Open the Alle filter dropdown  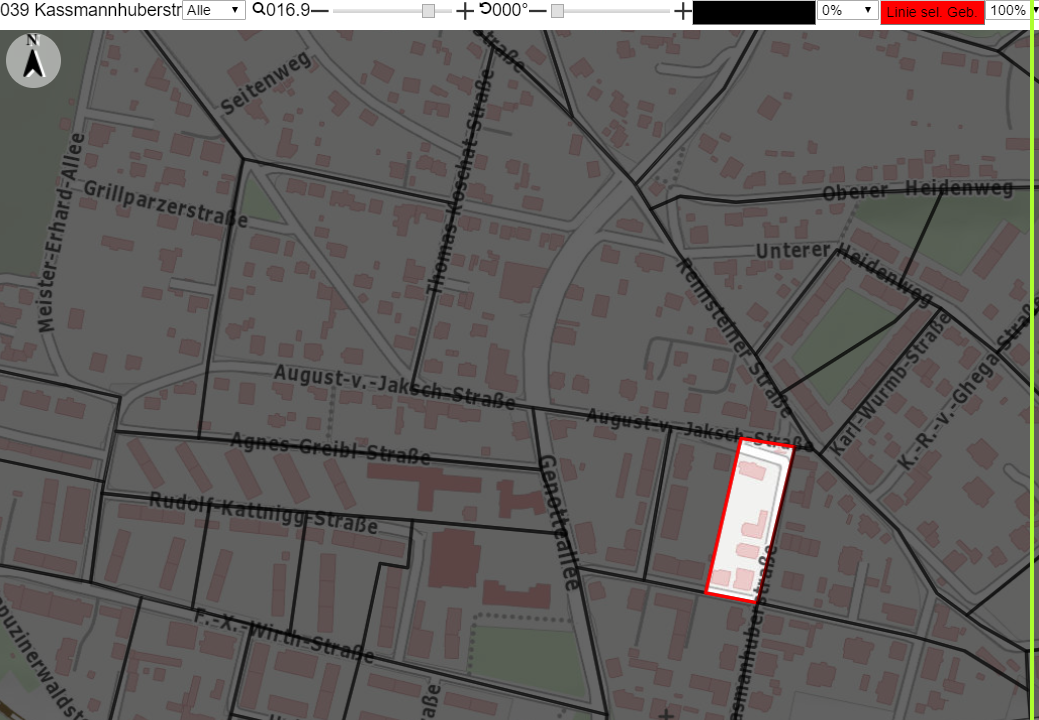click(x=213, y=10)
